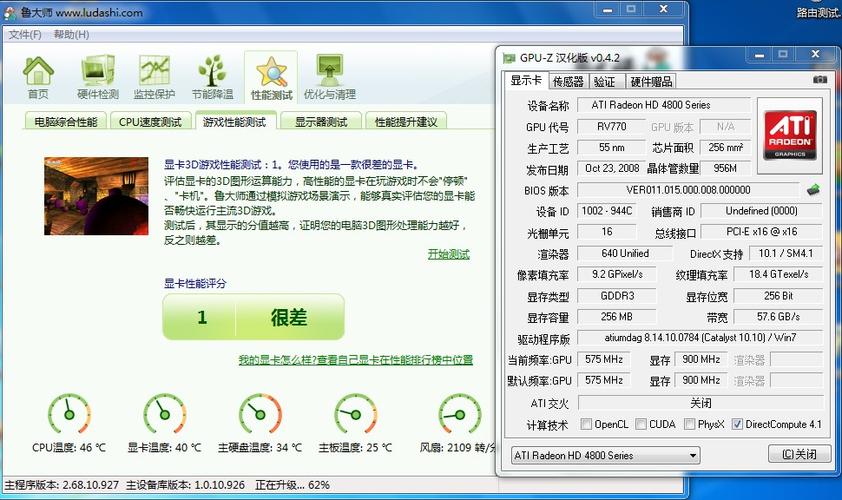Click the 驱动程序版 driver version field
Screen dimensions: 842x500
pos(700,338)
